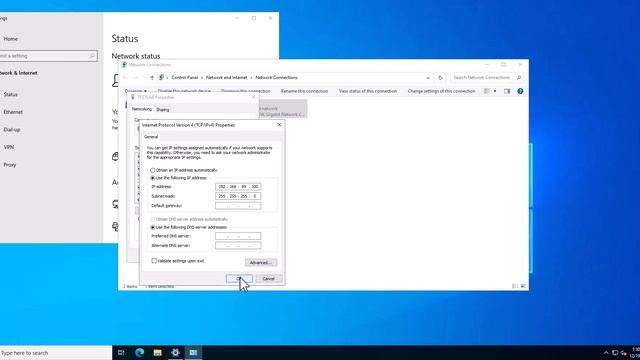Expand the address bar history dropdown
Screen dimensions: 640x360
428,78
